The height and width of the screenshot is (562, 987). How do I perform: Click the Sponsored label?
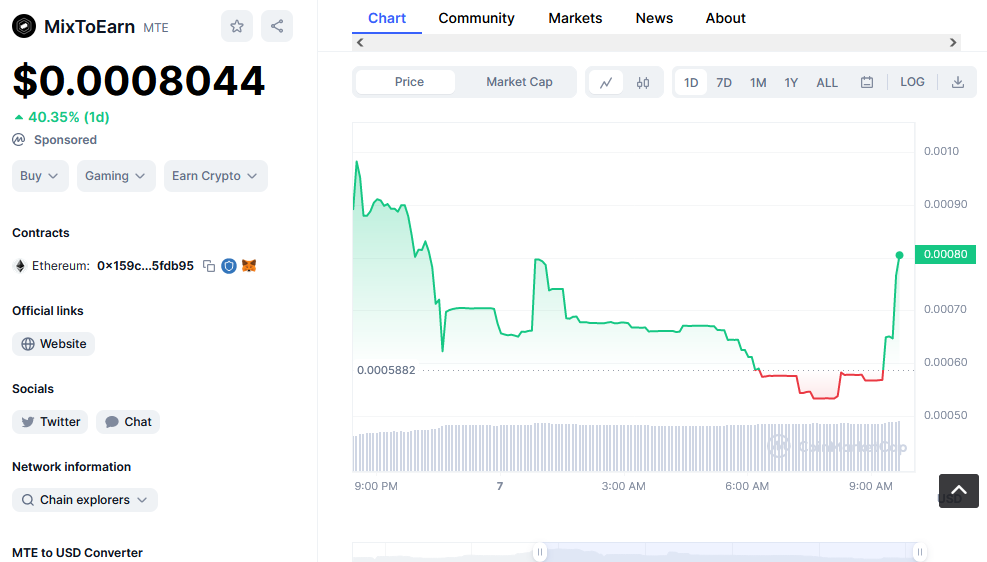[65, 140]
